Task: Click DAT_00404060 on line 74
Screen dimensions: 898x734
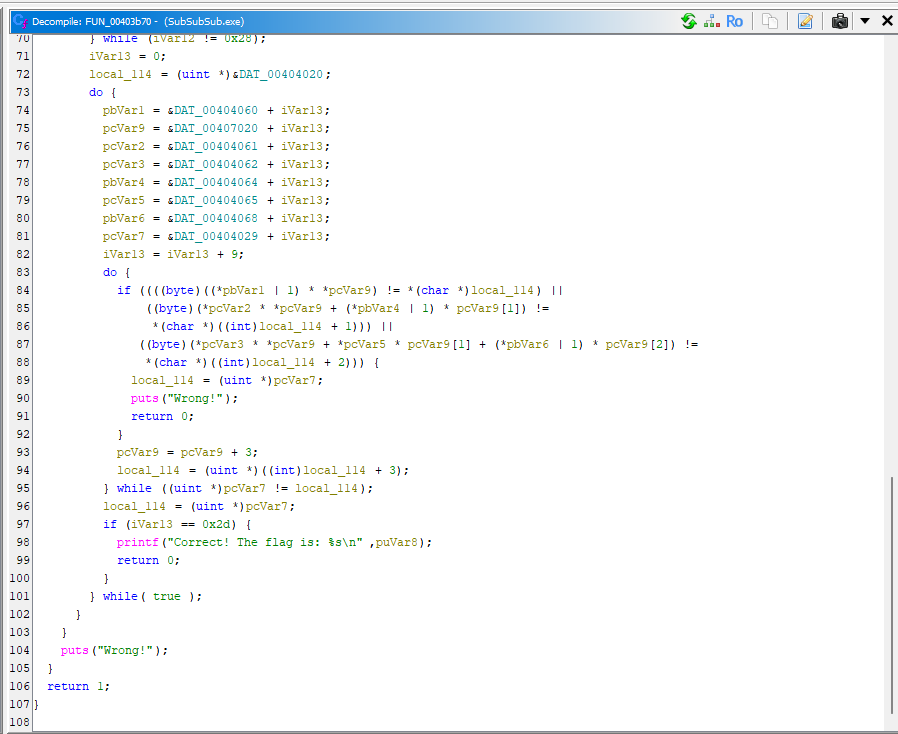Action: pos(216,111)
